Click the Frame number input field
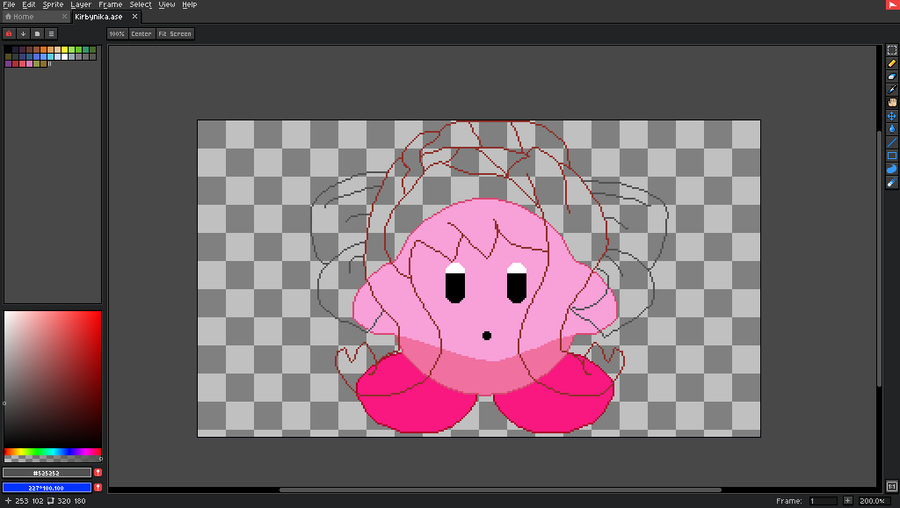 pyautogui.click(x=823, y=501)
